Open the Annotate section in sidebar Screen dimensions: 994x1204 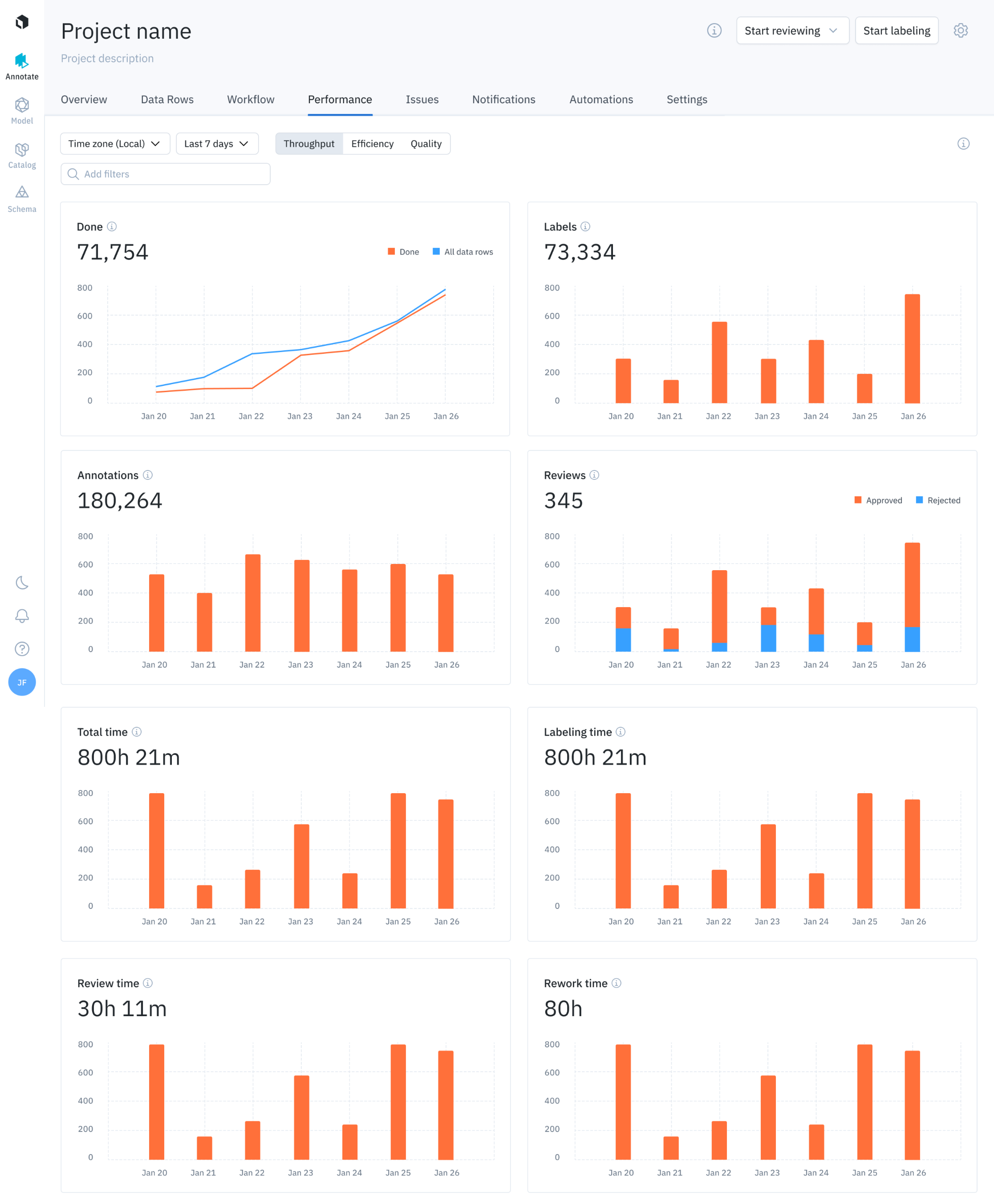(22, 66)
